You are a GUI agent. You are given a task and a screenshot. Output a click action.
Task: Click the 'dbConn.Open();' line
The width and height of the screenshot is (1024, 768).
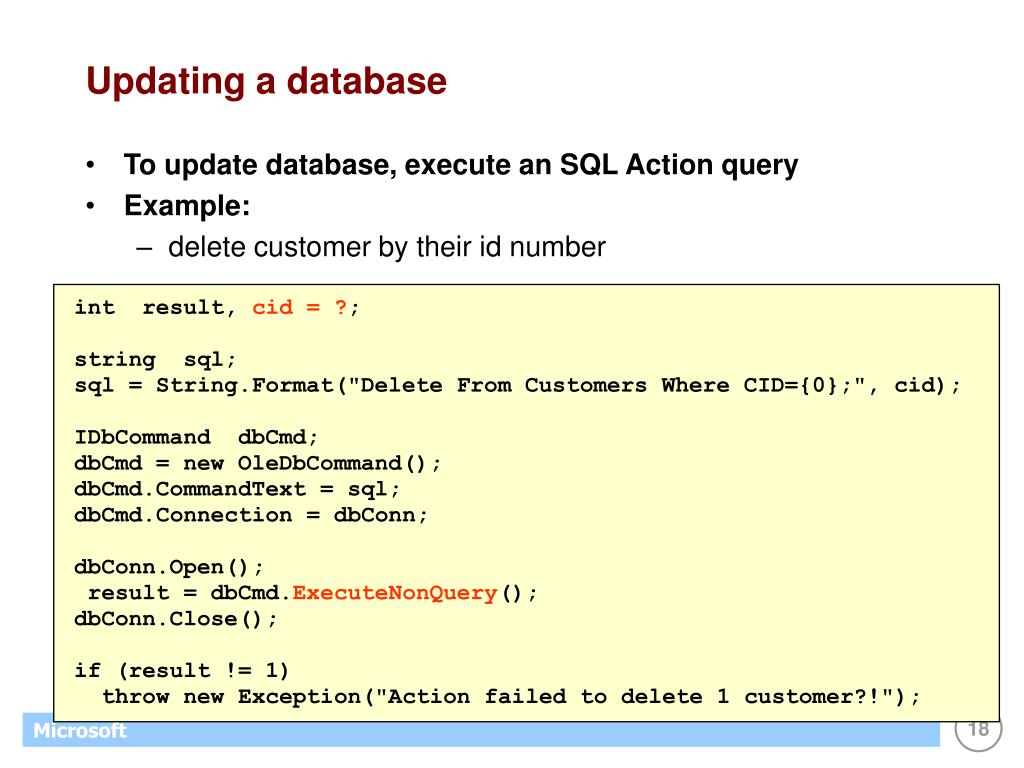[168, 567]
